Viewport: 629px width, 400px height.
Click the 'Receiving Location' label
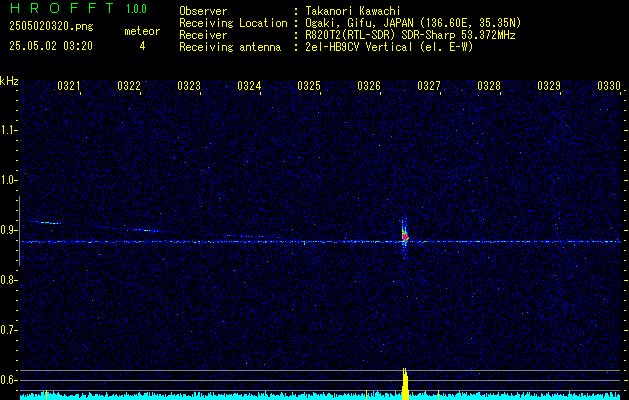coord(233,23)
